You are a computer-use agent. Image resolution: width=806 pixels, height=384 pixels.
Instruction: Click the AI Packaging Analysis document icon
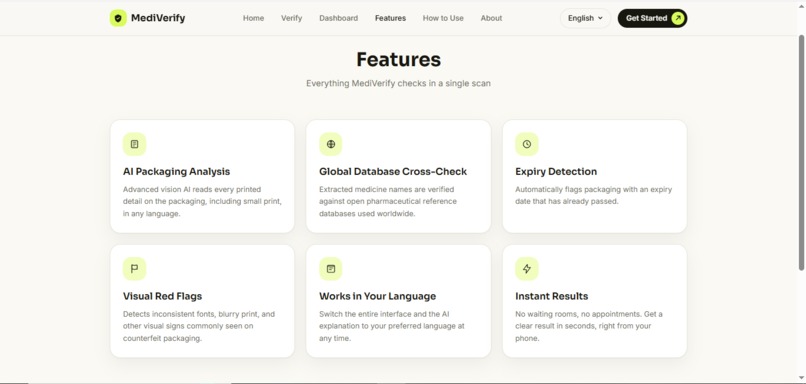[134, 144]
